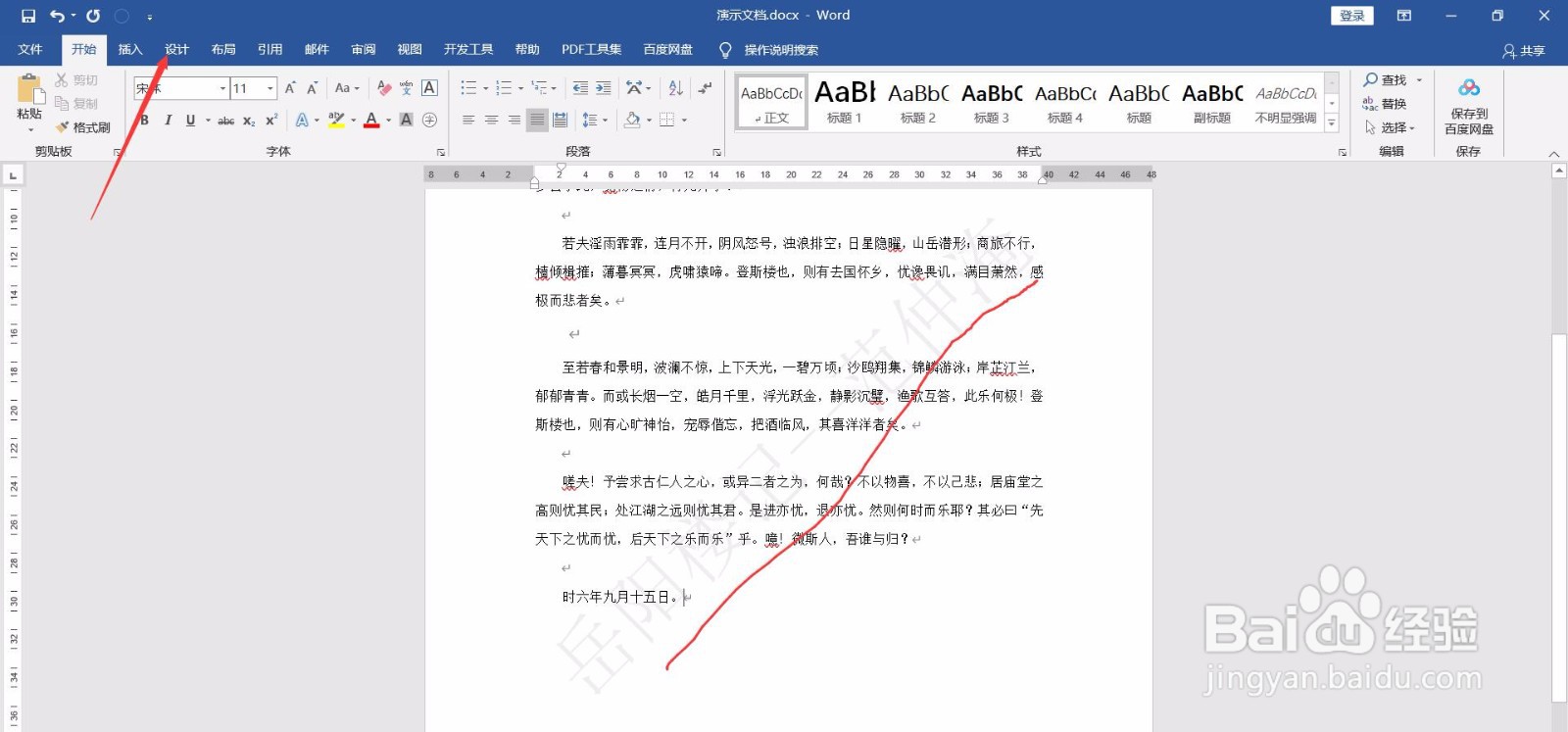Apply subscript X₂ formatting
The width and height of the screenshot is (1568, 732).
coord(249,121)
